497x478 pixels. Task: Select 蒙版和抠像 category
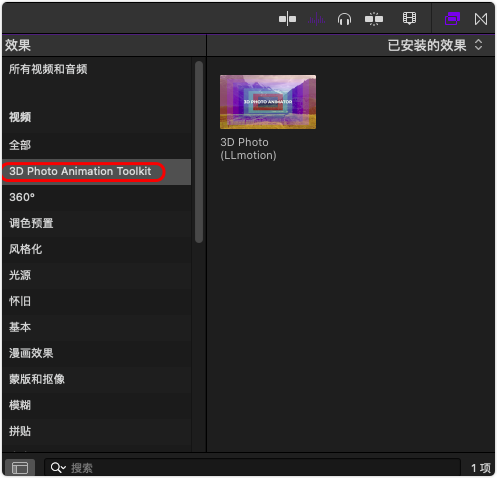click(97, 379)
